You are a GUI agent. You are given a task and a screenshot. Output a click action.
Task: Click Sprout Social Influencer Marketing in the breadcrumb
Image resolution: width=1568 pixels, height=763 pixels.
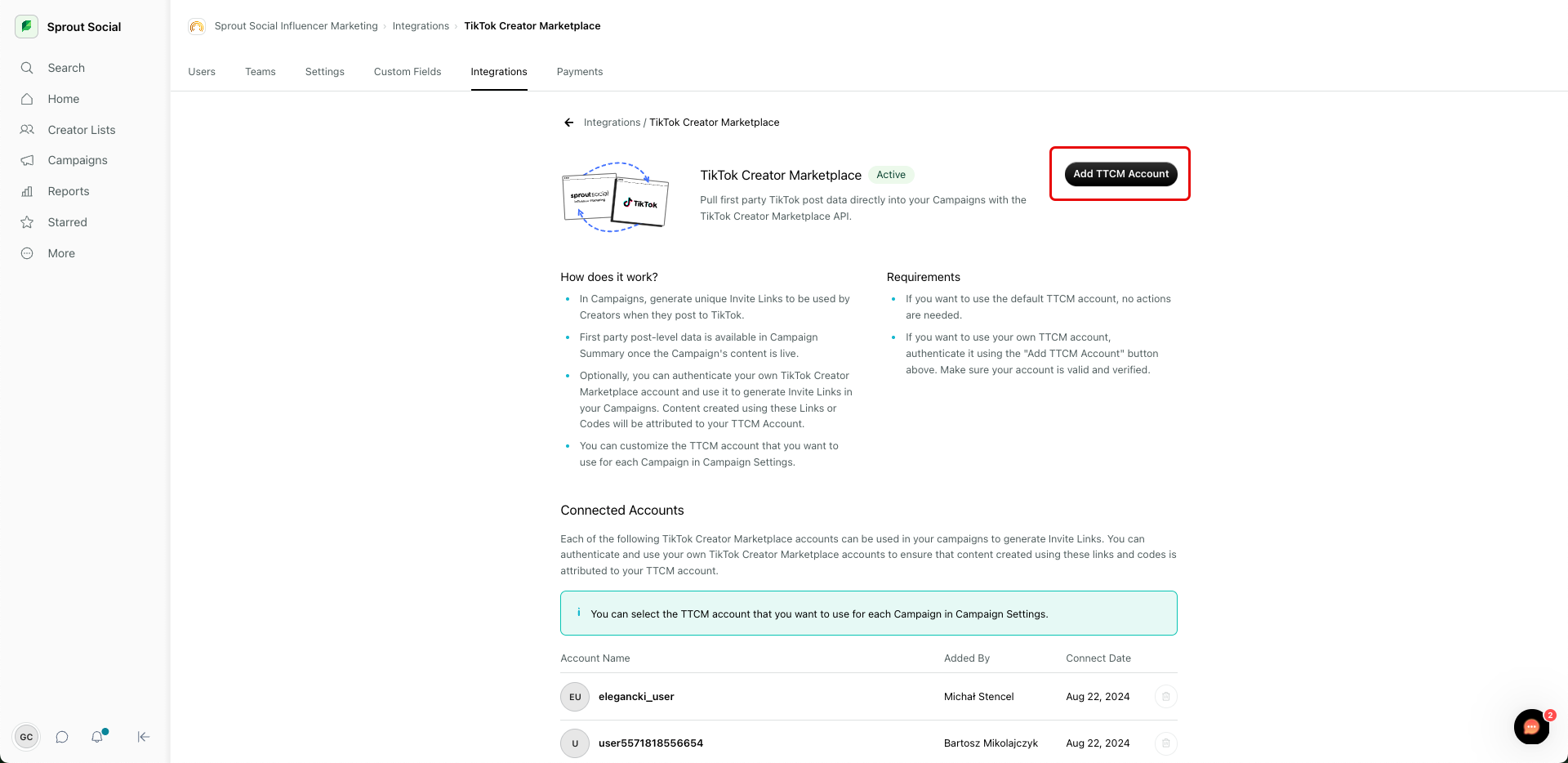[296, 26]
